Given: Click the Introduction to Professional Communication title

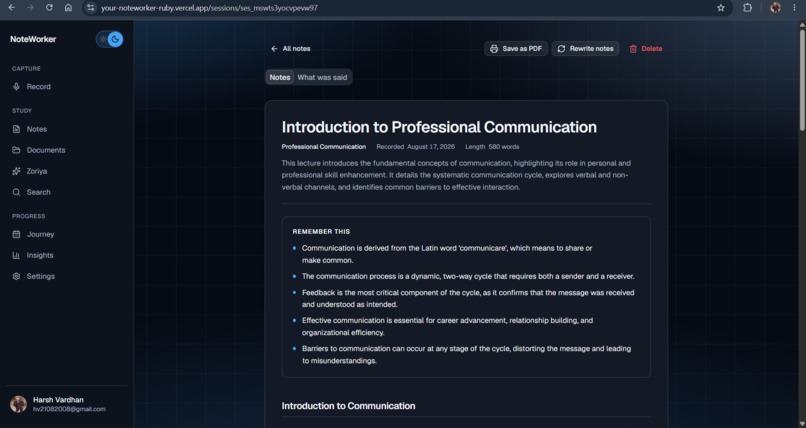Looking at the screenshot, I should [x=439, y=127].
